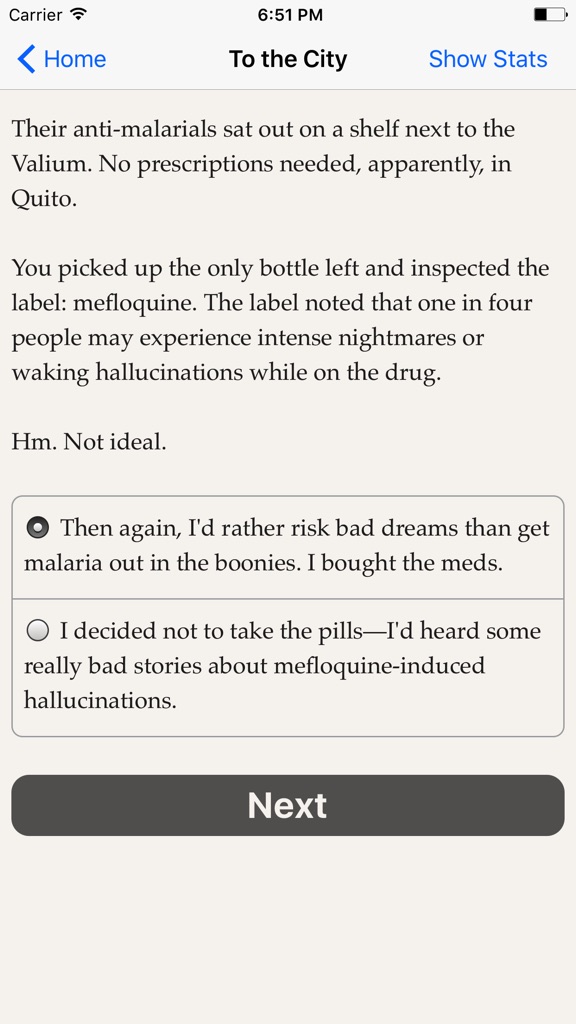Tap the battery indicator icon
576x1024 pixels.
coord(550,14)
